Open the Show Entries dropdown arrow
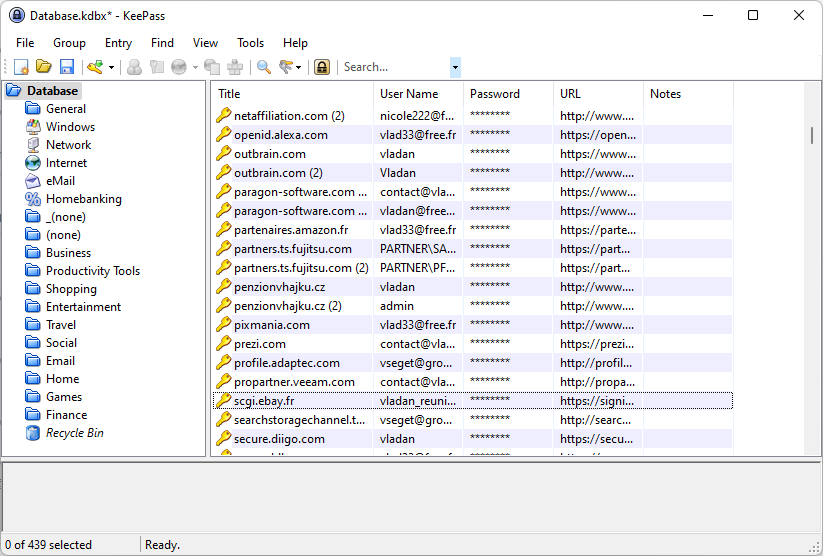 (x=299, y=67)
